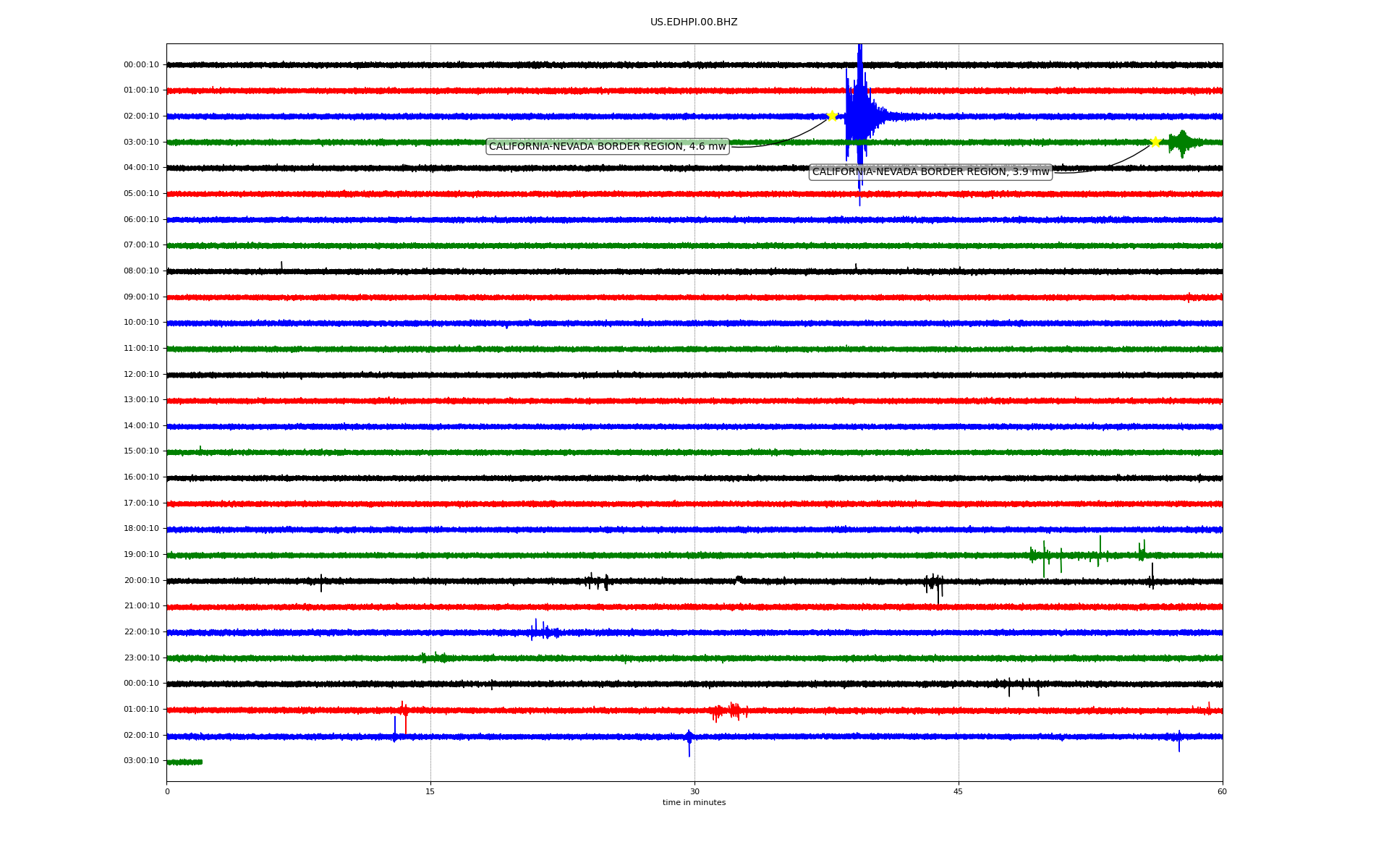Click the x-axis tick label 45
This screenshot has height=868, width=1389.
point(959,792)
